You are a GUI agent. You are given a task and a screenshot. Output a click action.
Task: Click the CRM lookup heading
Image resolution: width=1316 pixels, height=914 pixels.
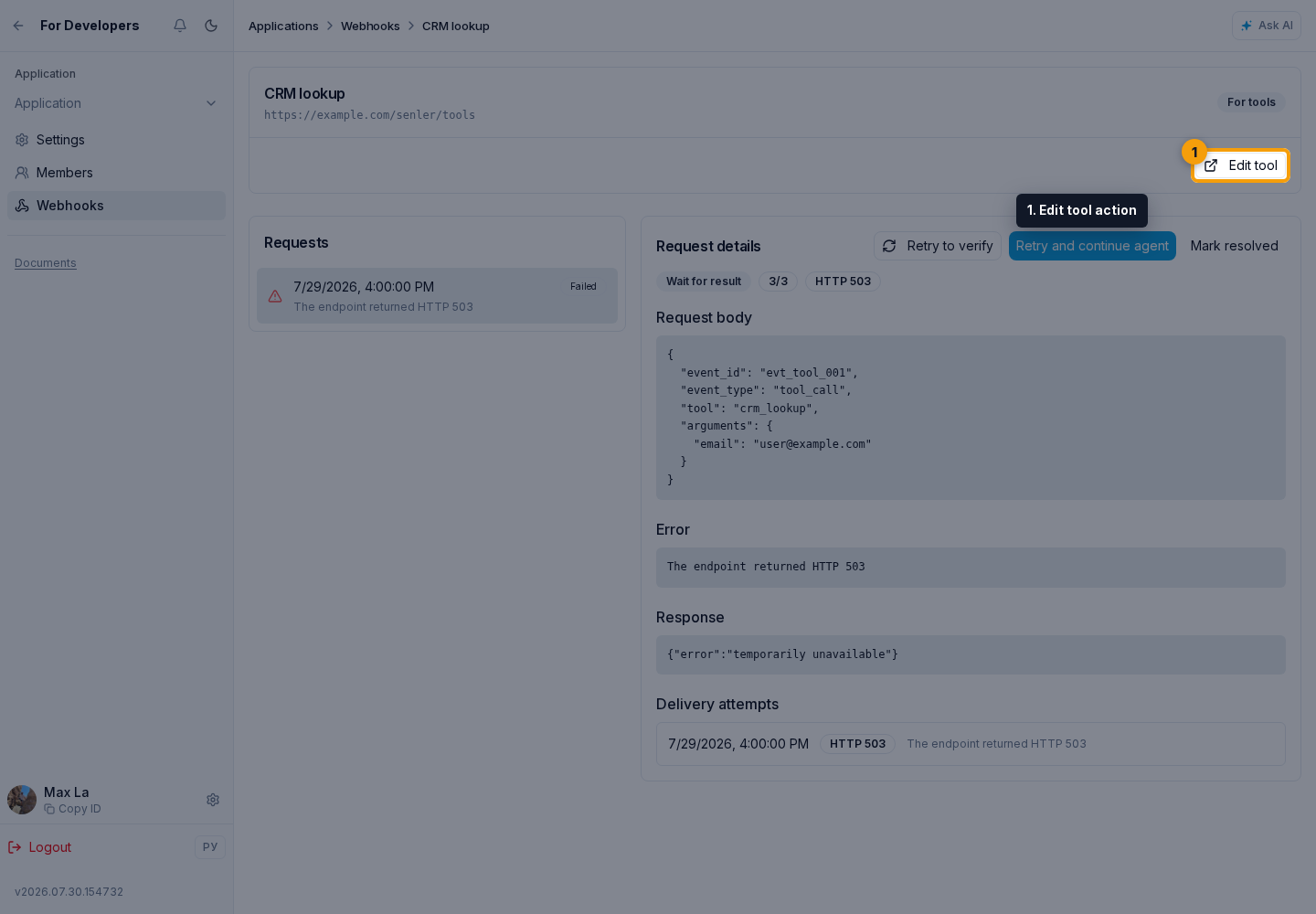point(304,93)
